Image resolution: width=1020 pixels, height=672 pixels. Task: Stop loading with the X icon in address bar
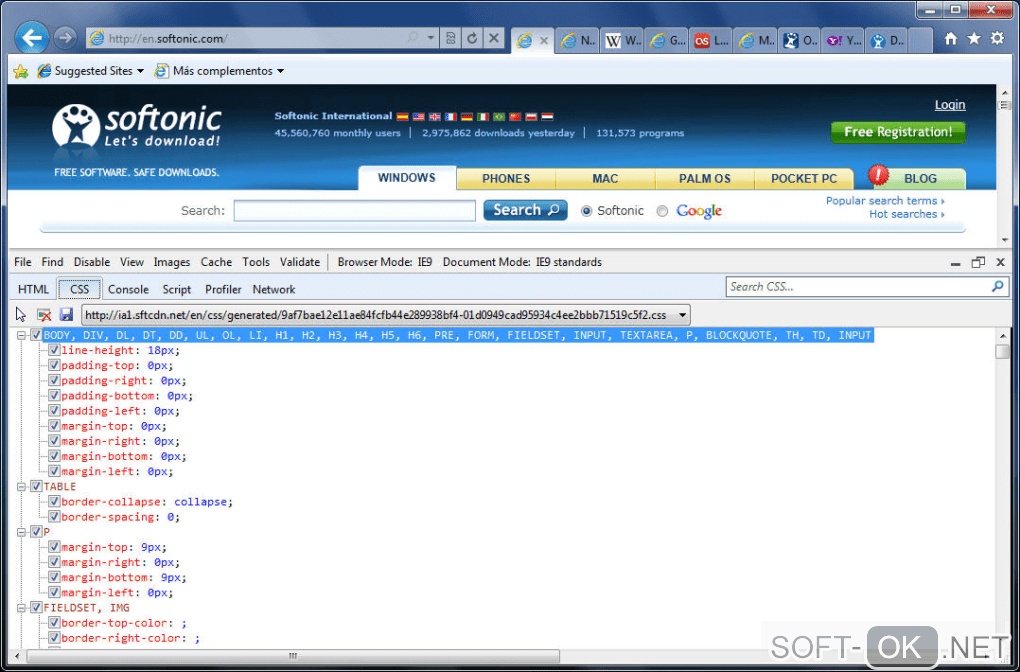coord(494,39)
